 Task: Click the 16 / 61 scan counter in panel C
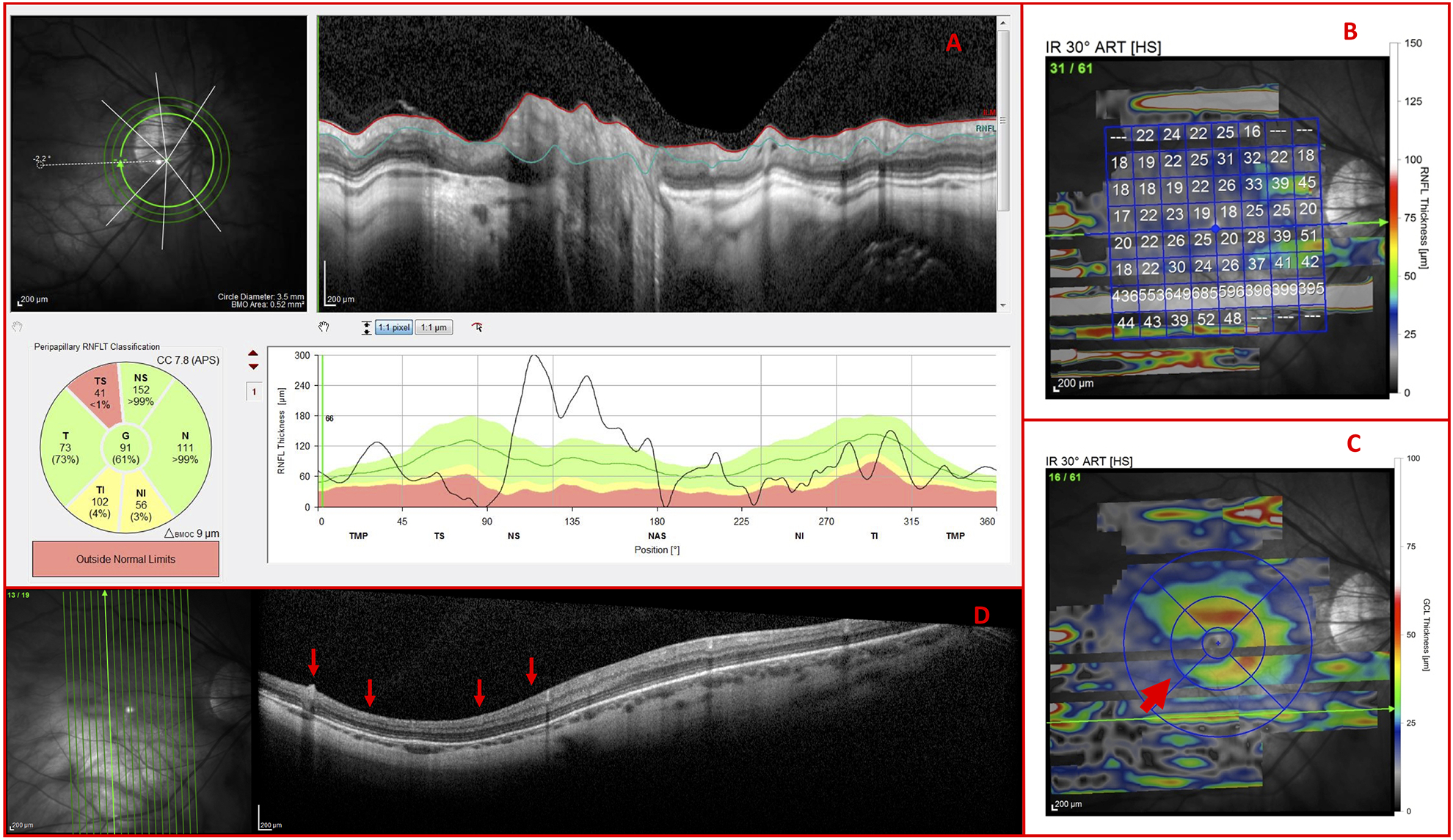[1066, 478]
